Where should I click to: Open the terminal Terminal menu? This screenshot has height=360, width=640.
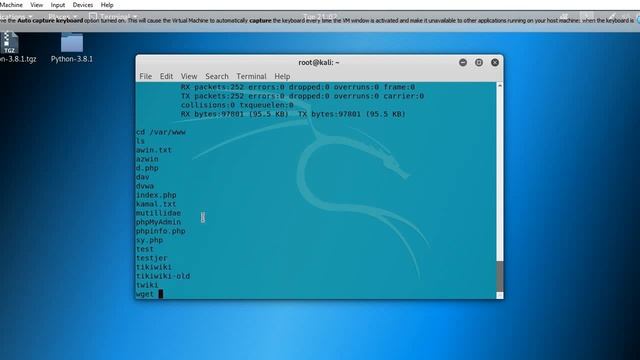(251, 76)
